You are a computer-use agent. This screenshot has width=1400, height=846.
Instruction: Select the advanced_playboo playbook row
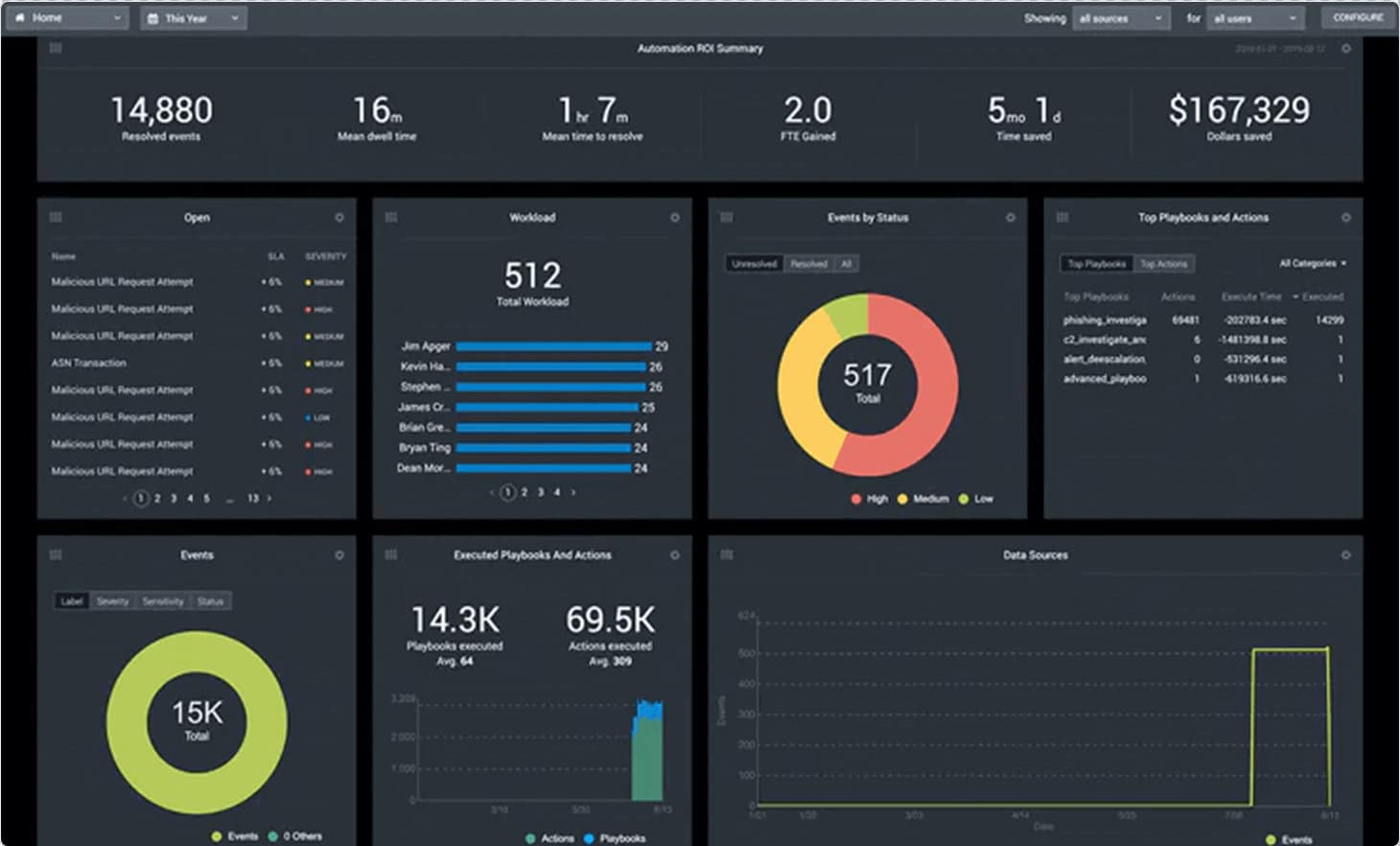point(1203,379)
